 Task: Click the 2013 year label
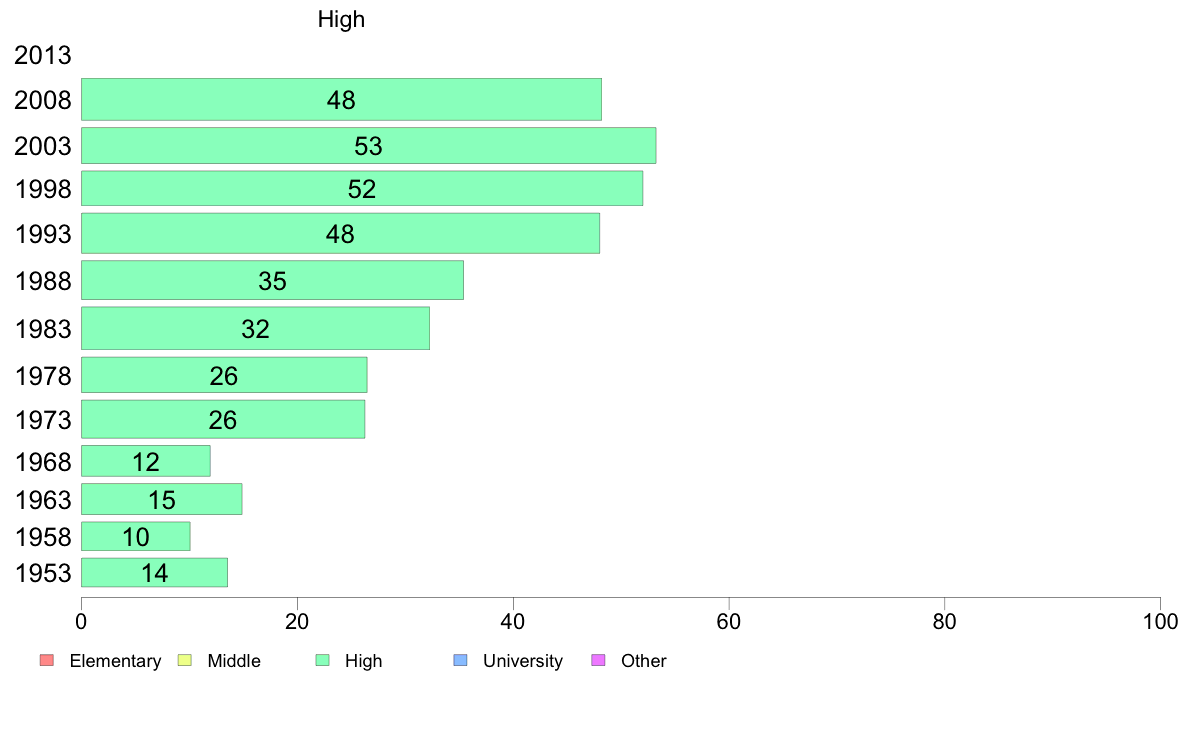[x=42, y=55]
